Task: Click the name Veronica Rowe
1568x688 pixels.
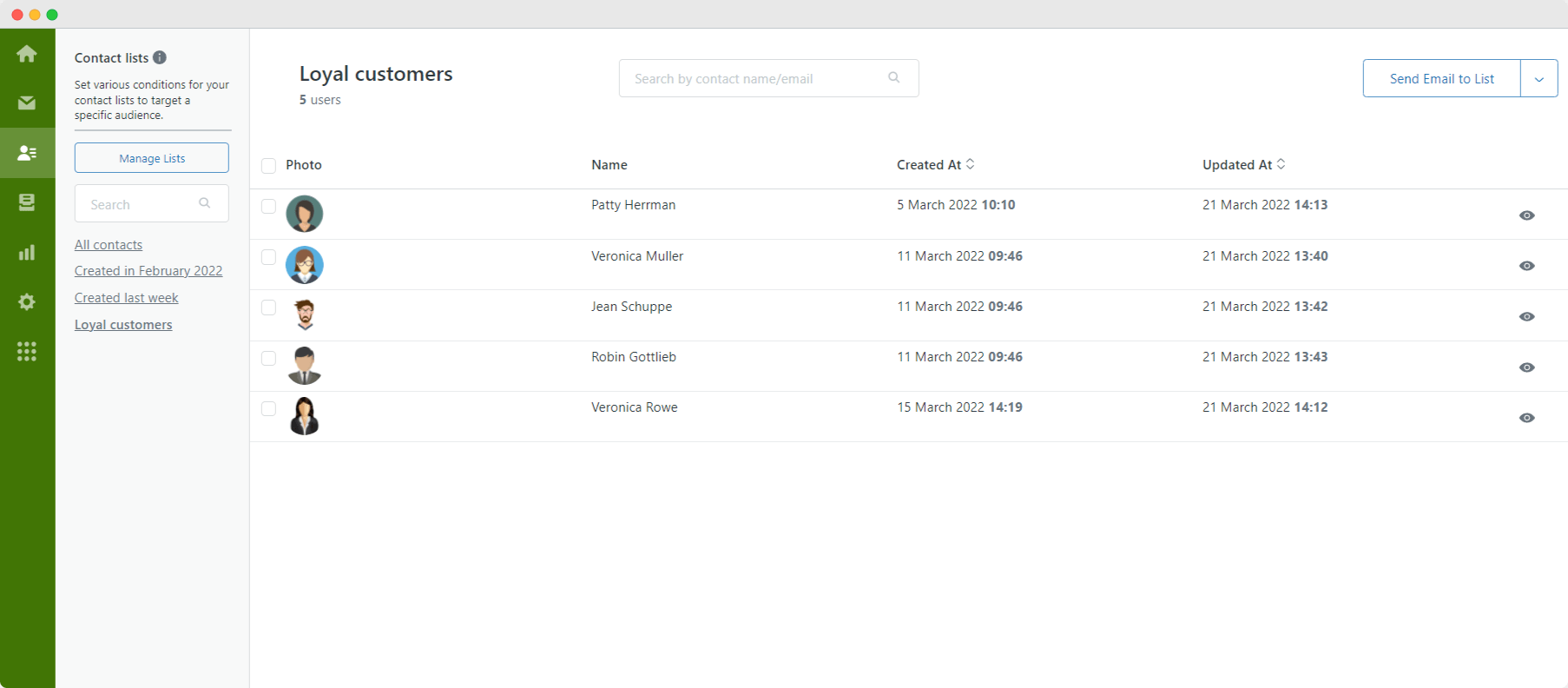Action: click(x=634, y=407)
